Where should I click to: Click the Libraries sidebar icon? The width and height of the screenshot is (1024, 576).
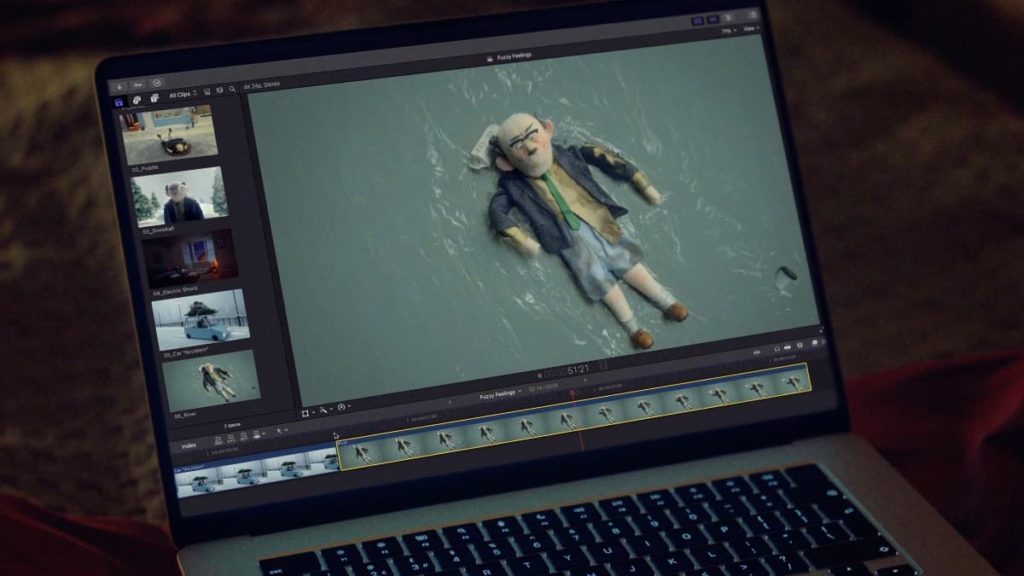(x=119, y=103)
